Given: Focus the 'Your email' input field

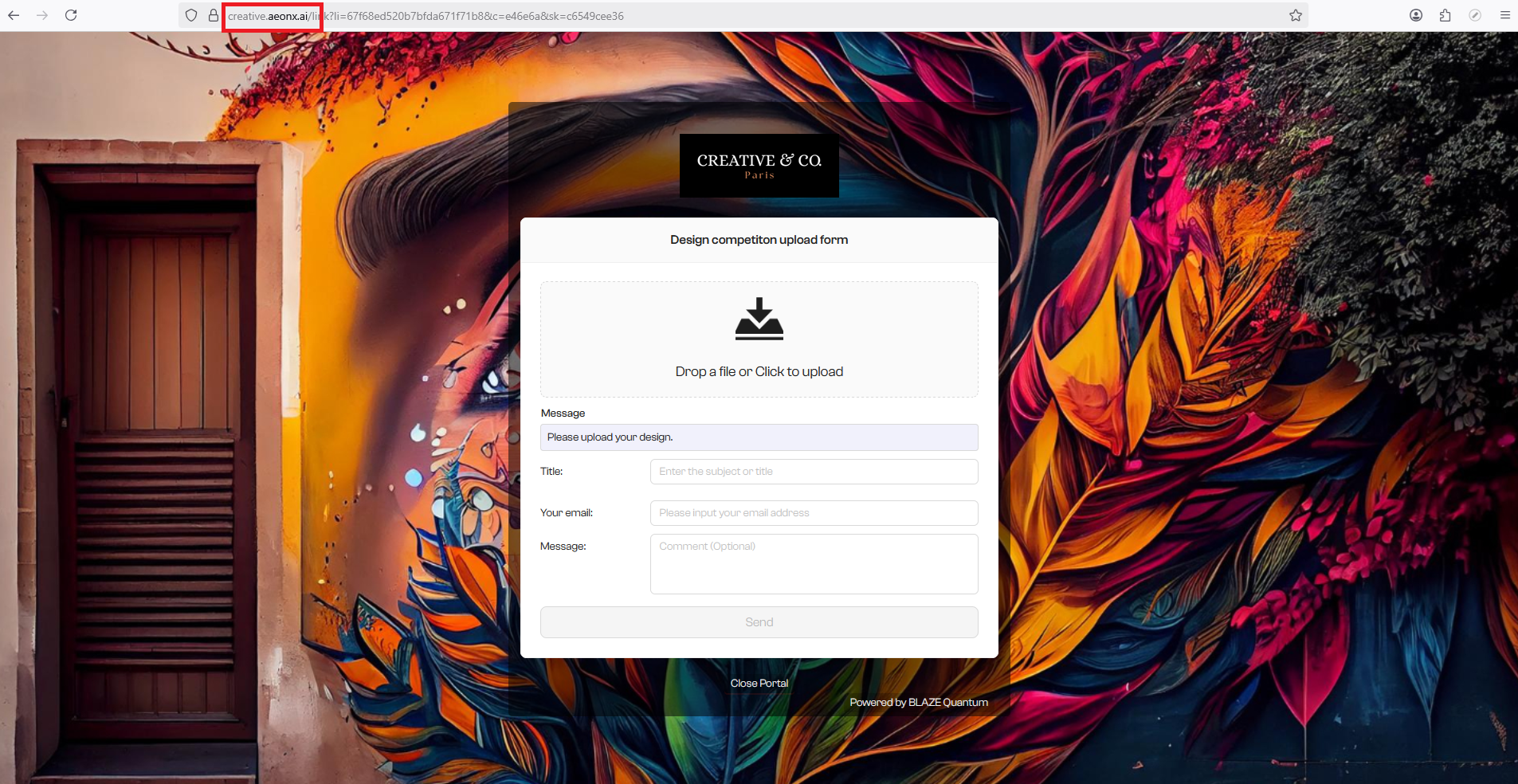Looking at the screenshot, I should pos(814,513).
